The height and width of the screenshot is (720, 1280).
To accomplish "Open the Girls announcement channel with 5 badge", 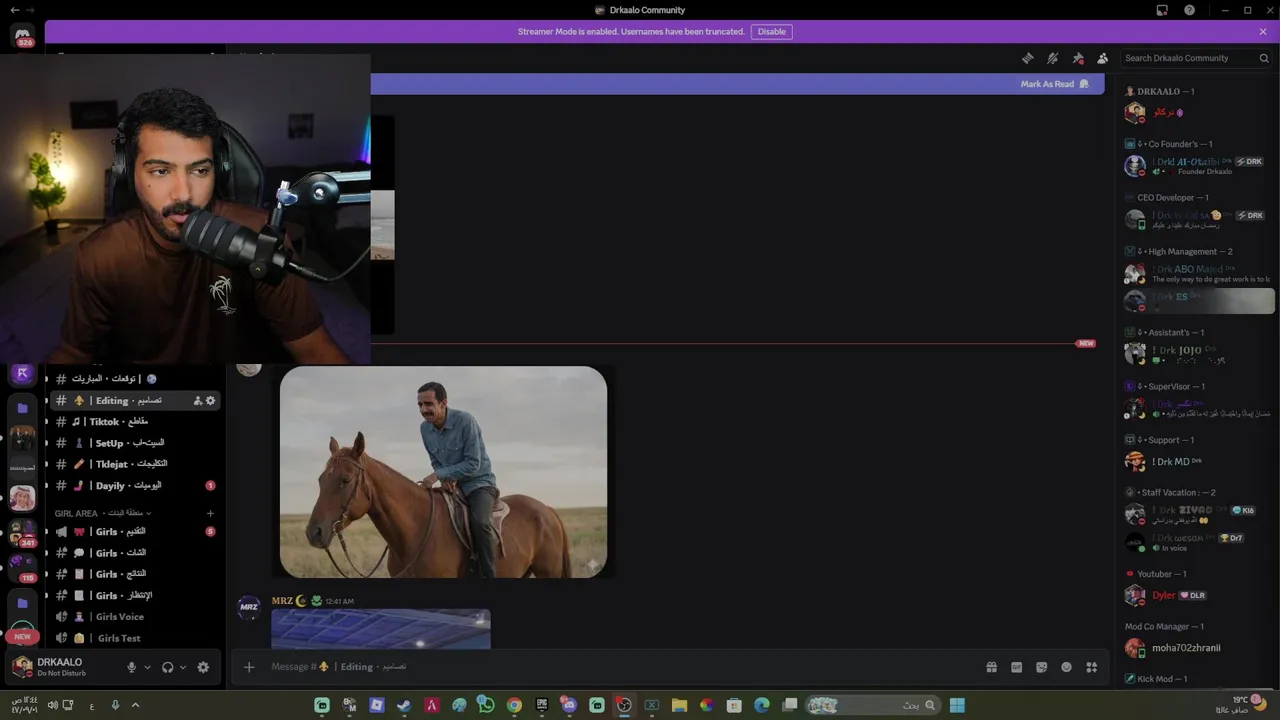I will click(133, 531).
